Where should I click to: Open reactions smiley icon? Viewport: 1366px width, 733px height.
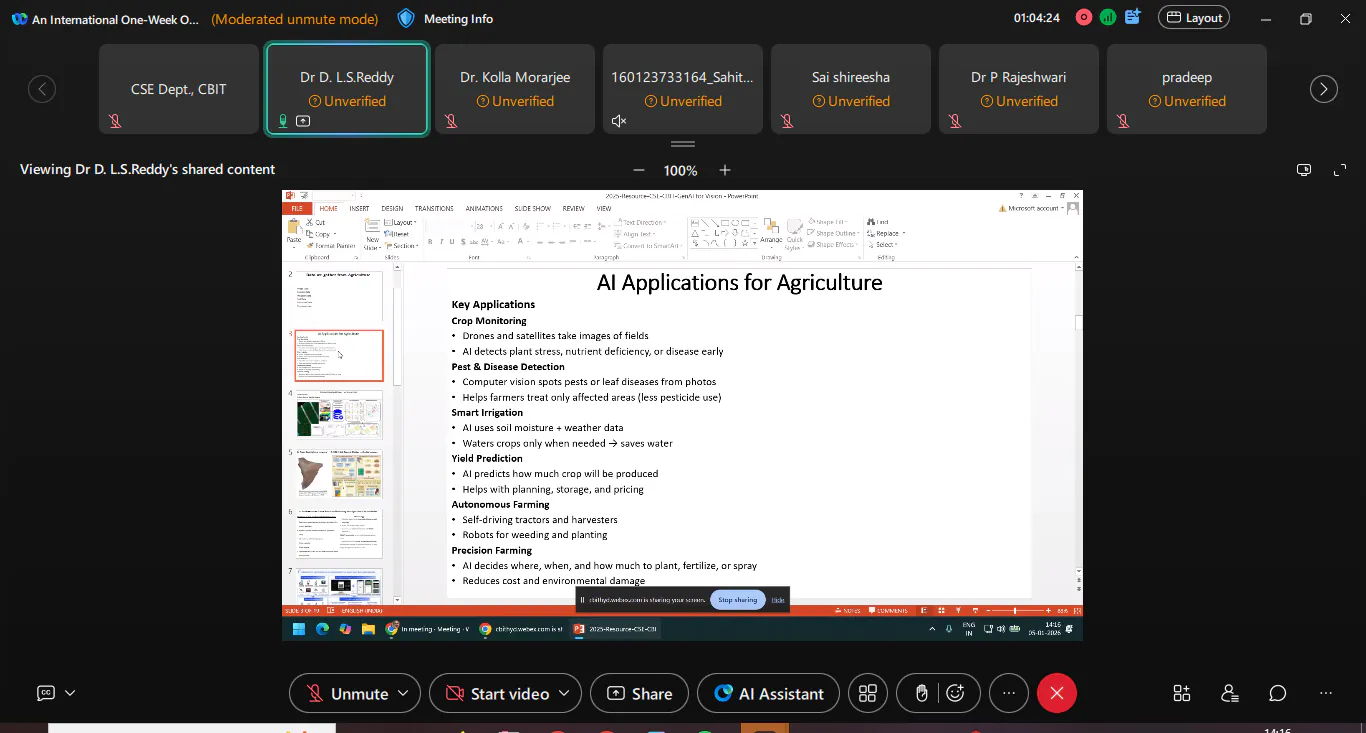(956, 693)
